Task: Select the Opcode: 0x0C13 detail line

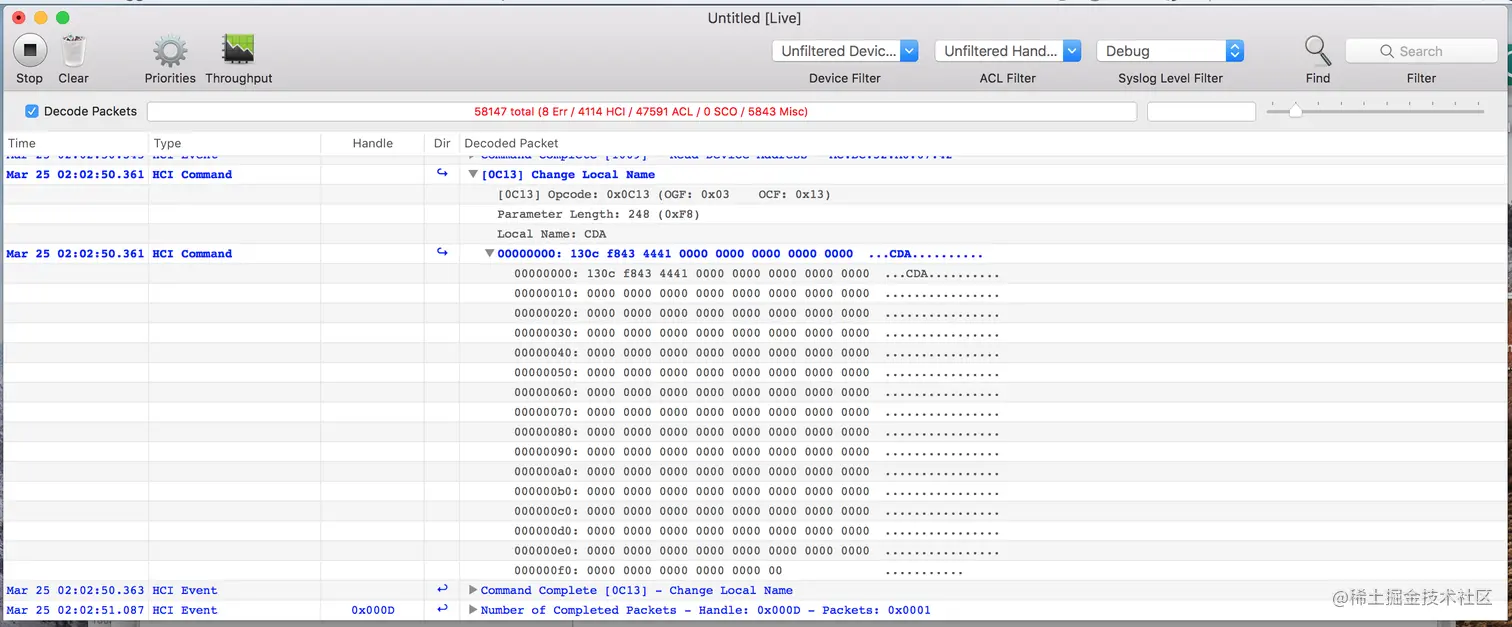Action: point(664,194)
